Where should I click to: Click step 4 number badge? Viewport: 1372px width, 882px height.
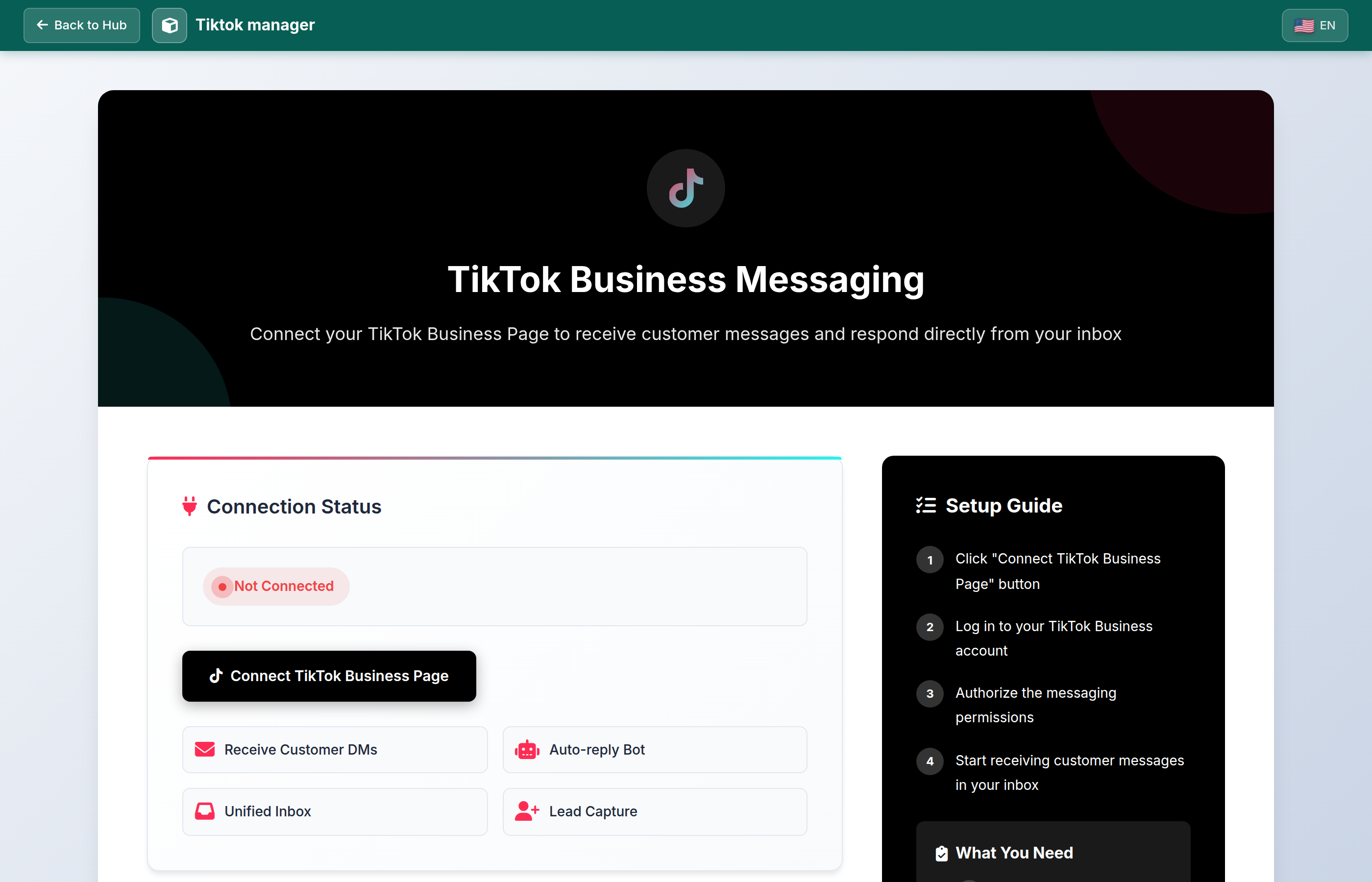pos(930,761)
